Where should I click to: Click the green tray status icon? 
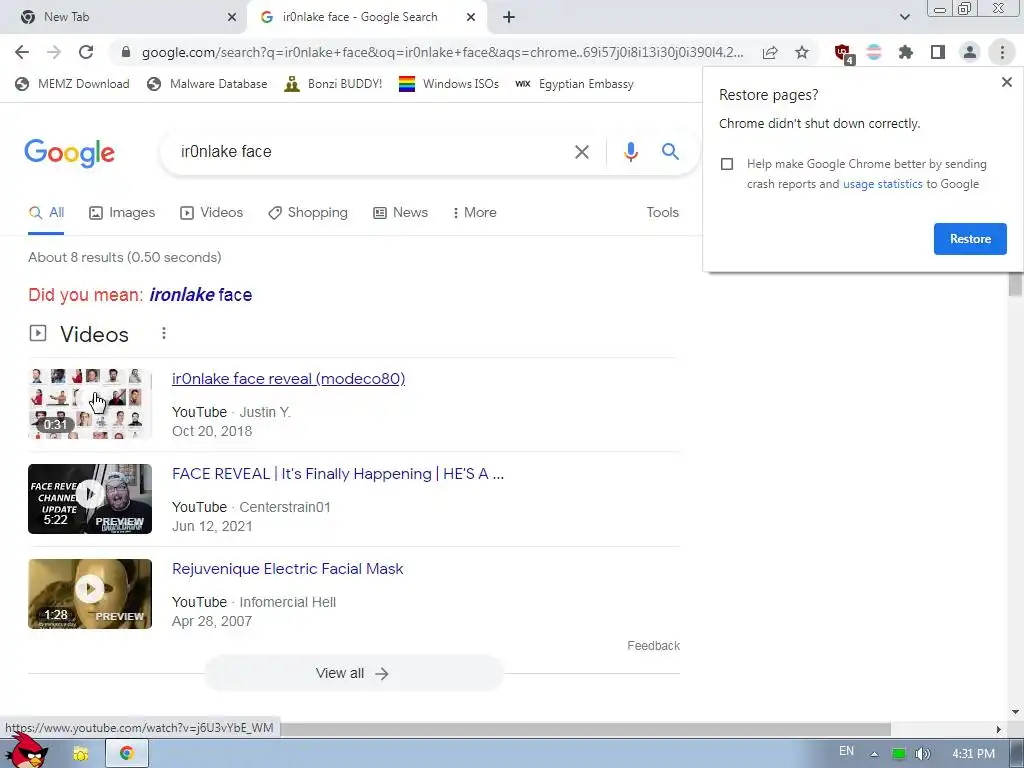click(x=899, y=754)
